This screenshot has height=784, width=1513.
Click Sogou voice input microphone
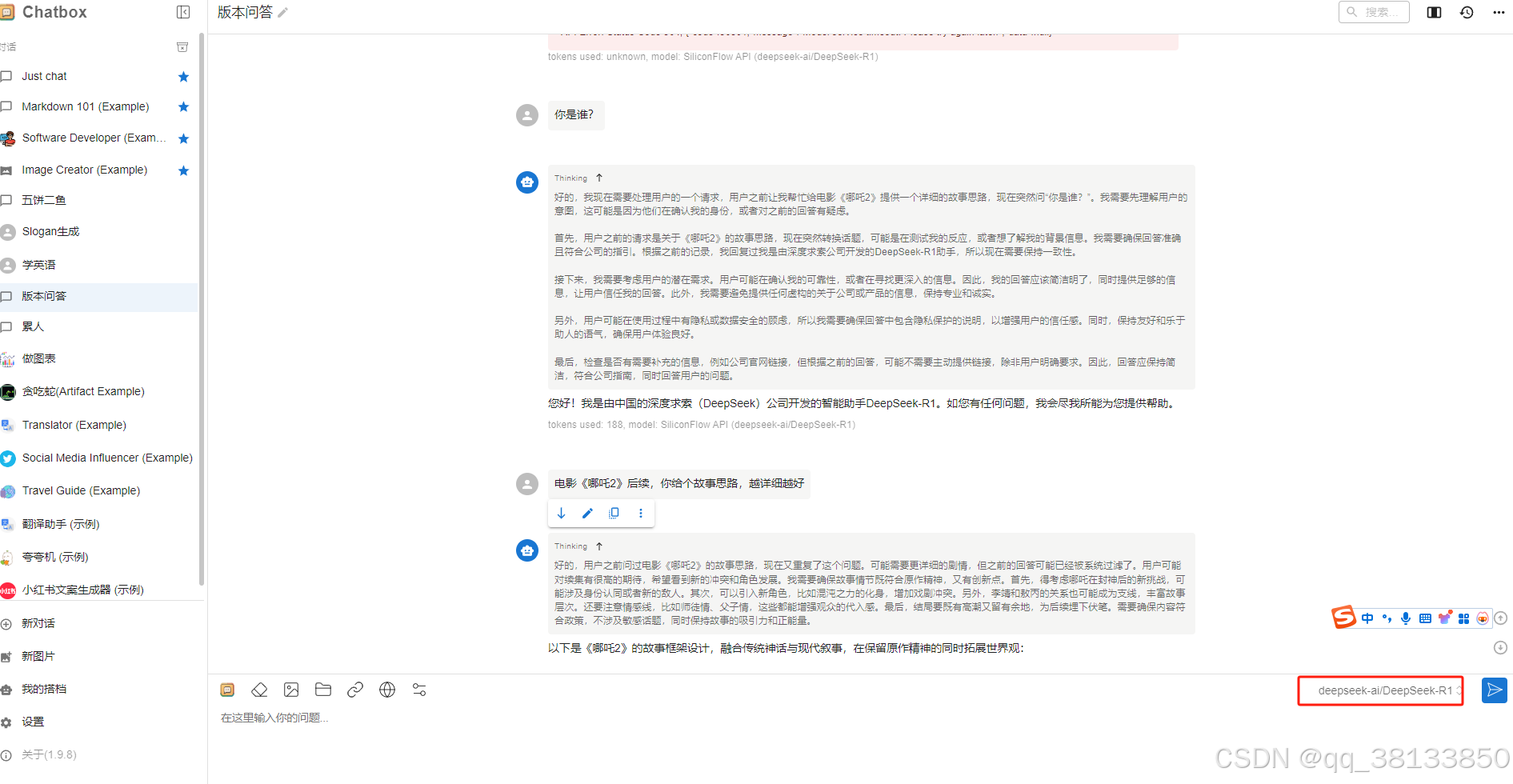1406,618
